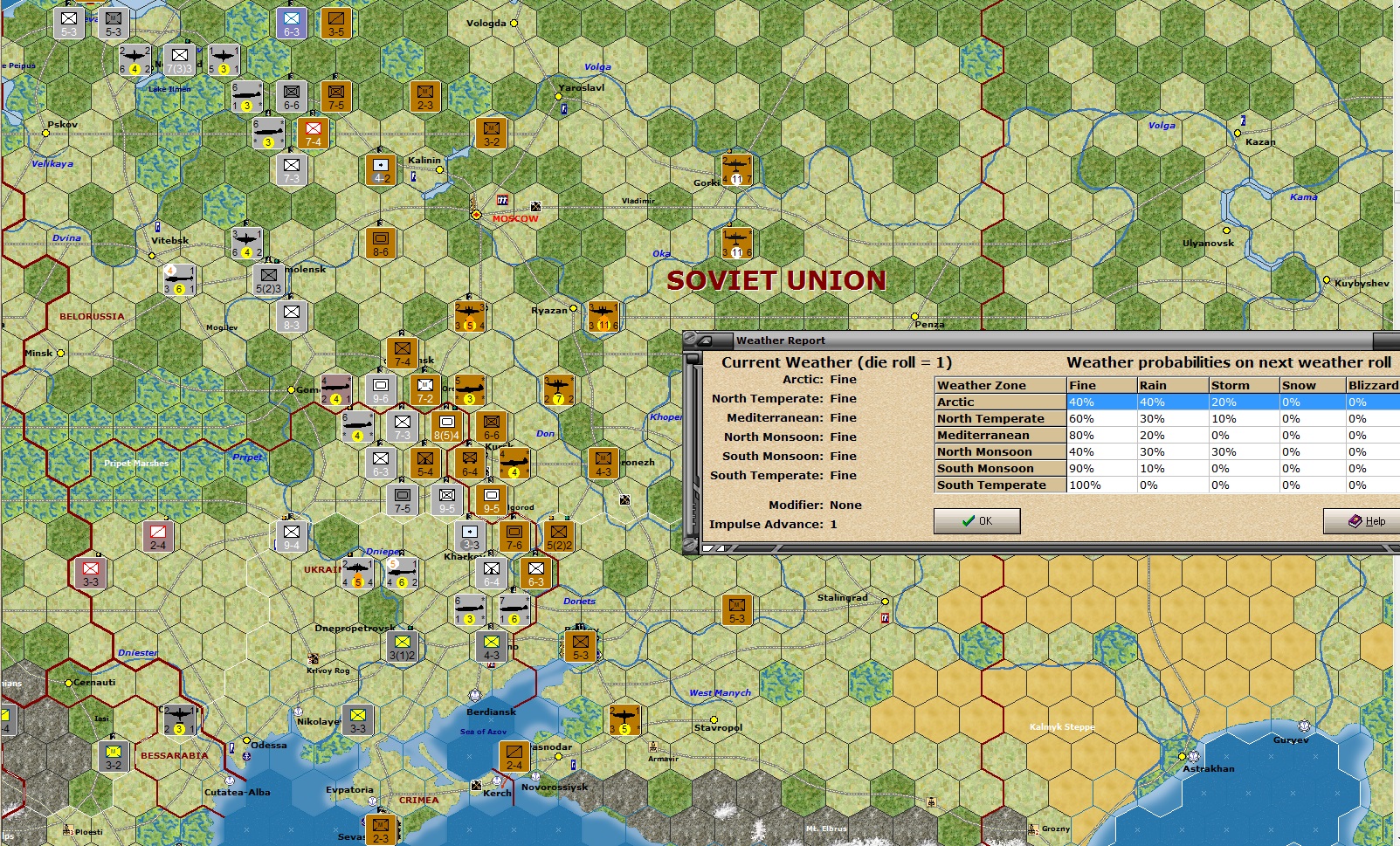This screenshot has width=1400, height=846.
Task: Select the 5-4 brown cavalry unit
Action: pos(425,464)
